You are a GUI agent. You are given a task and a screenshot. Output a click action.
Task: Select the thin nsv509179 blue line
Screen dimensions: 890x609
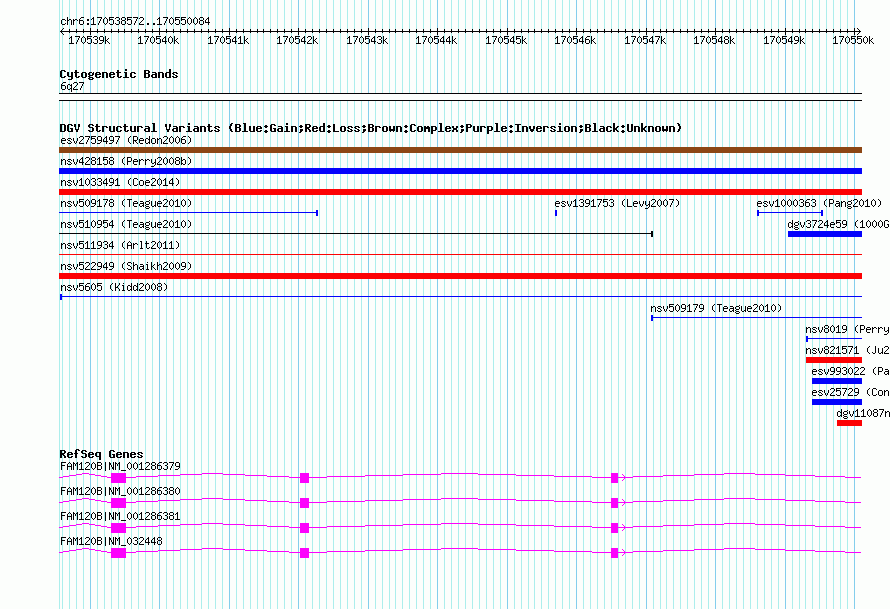pyautogui.click(x=757, y=318)
